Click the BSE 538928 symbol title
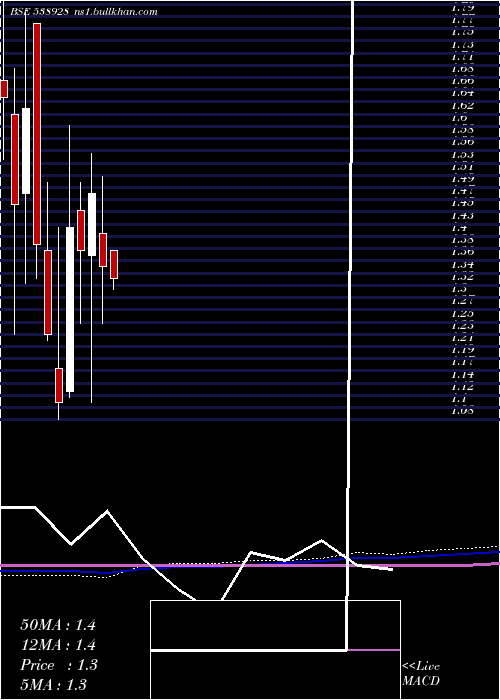The image size is (500, 700). 39,12
